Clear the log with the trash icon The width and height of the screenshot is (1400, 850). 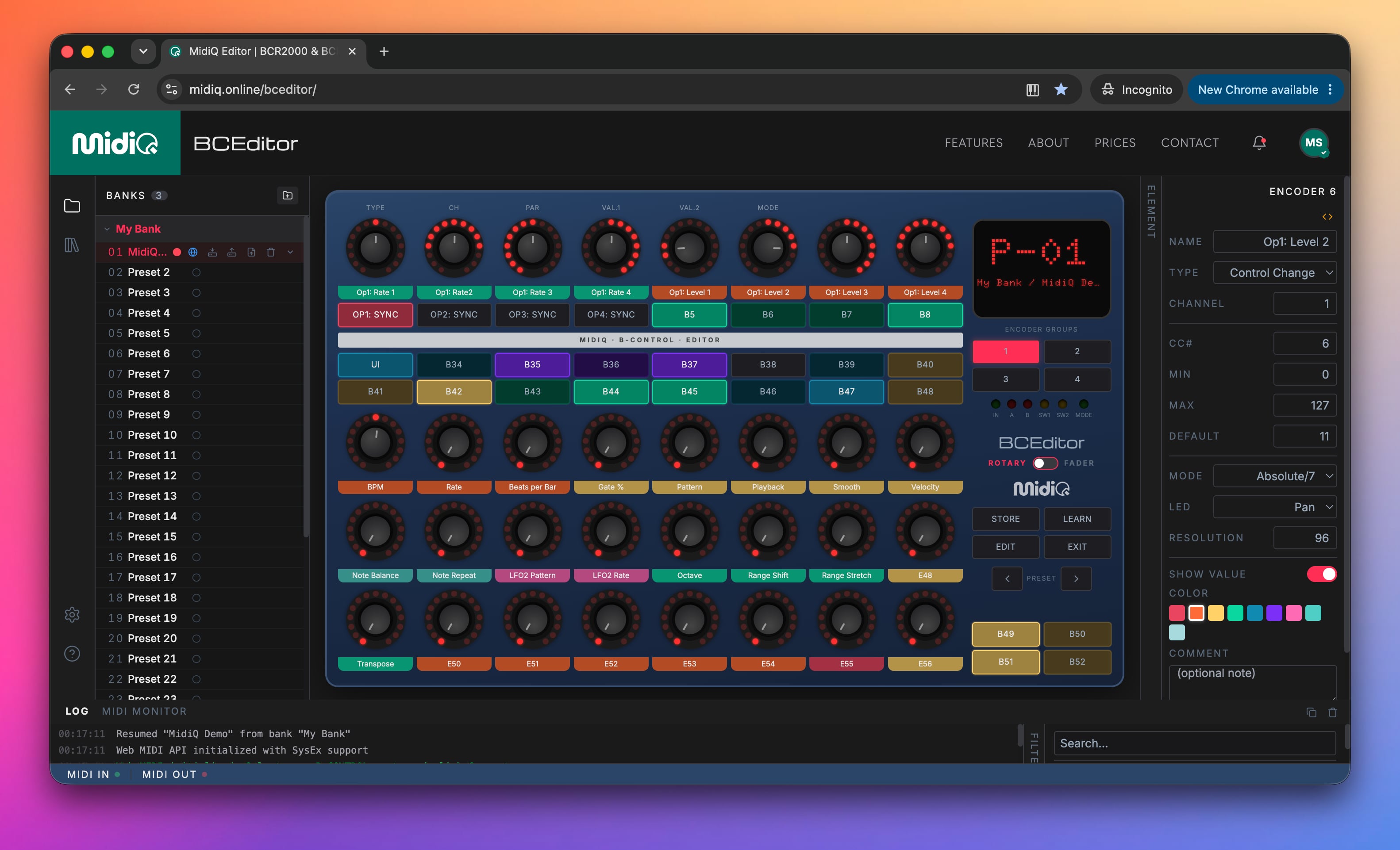point(1332,712)
